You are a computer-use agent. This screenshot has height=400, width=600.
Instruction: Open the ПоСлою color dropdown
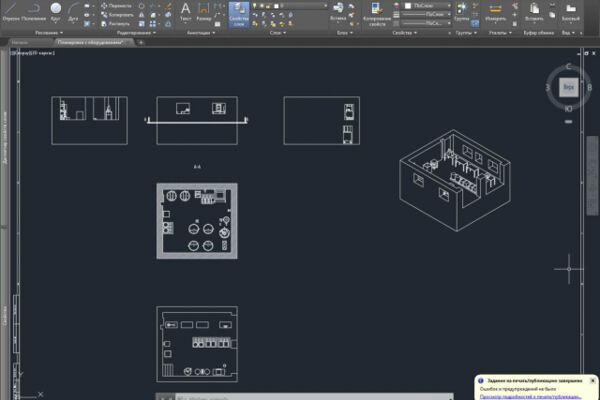449,6
